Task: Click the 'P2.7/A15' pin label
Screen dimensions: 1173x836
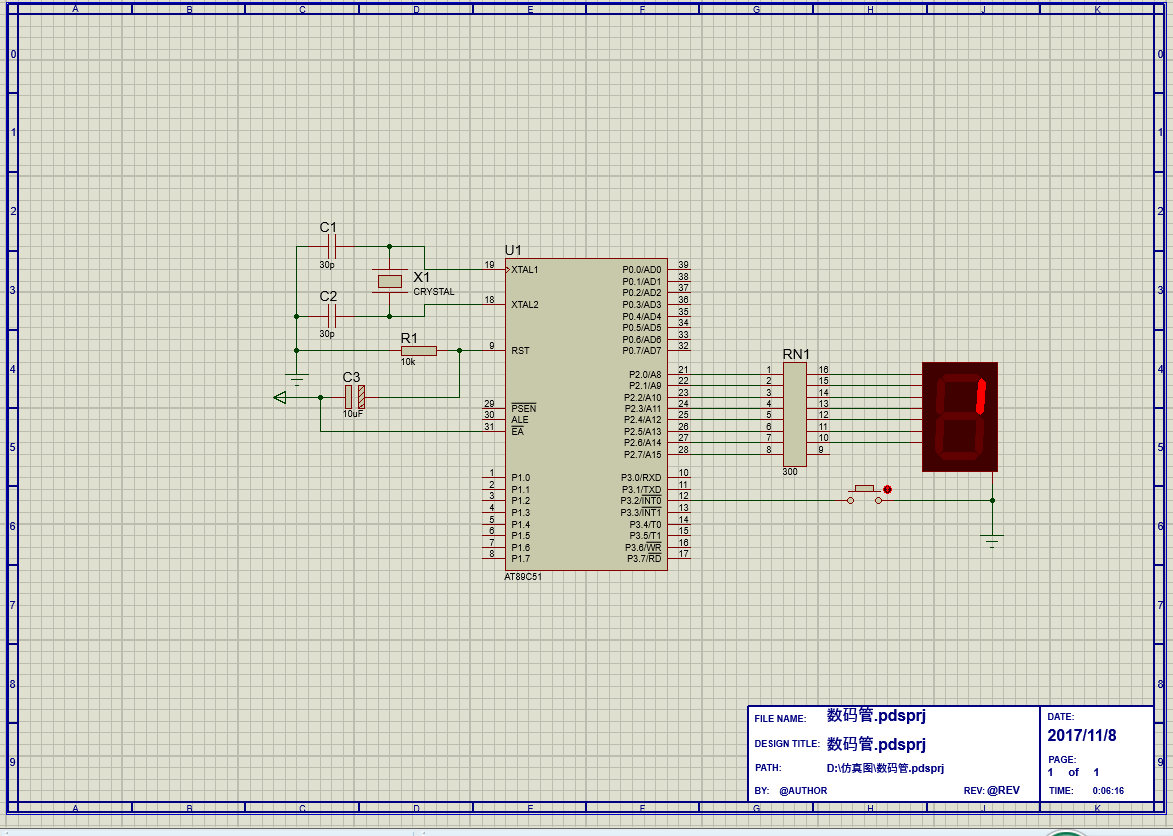Action: [x=643, y=455]
